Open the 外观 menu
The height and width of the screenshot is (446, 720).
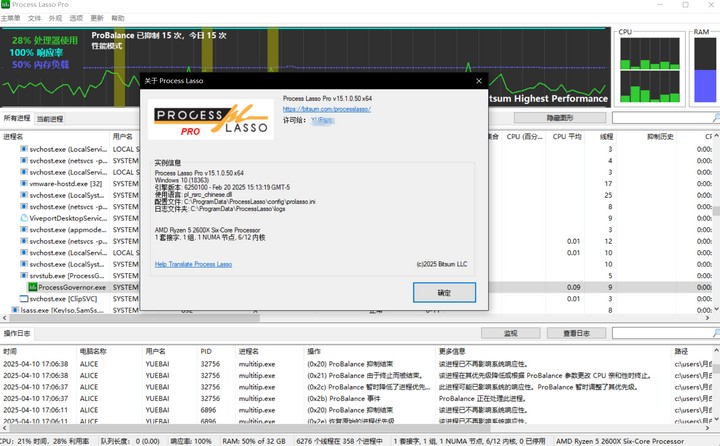point(55,18)
